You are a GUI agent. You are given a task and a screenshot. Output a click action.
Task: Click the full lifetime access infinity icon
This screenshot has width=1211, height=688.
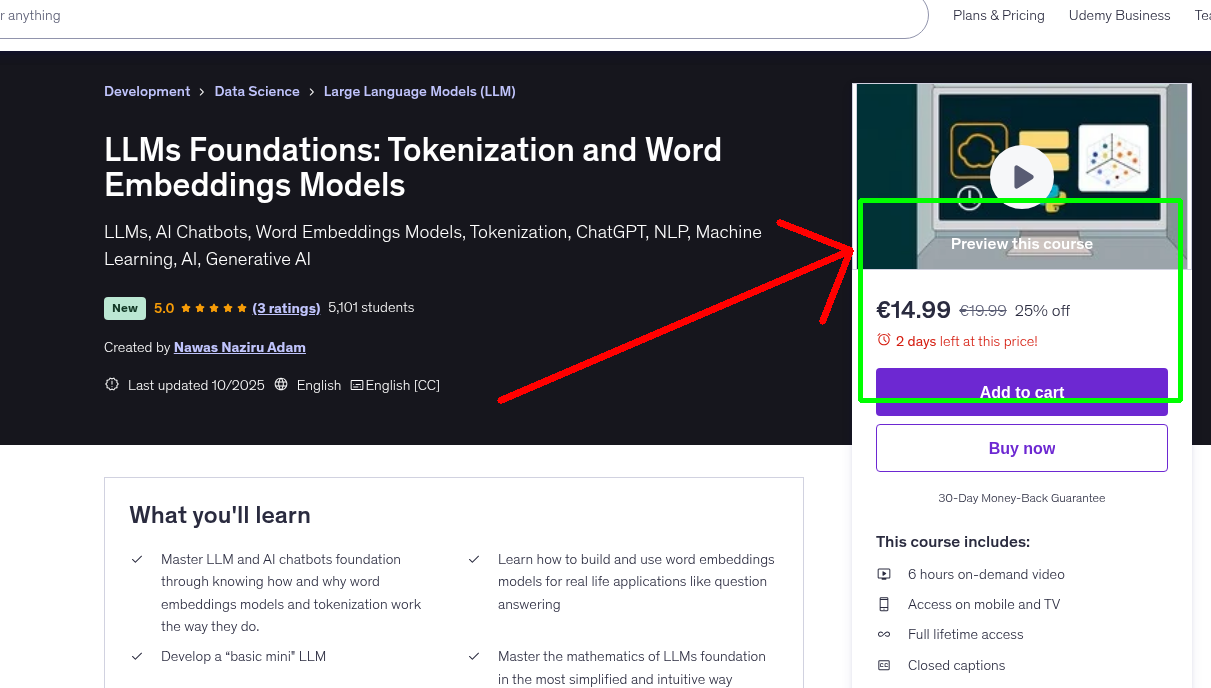point(884,634)
